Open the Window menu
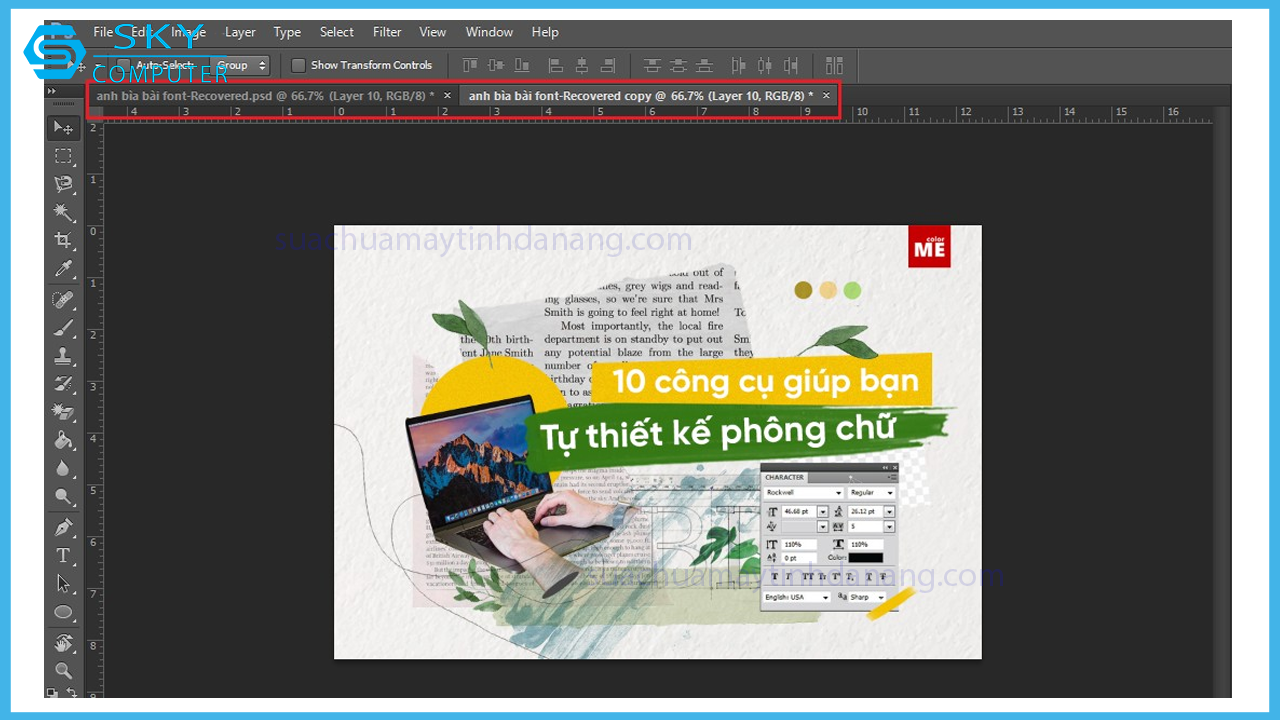Screen dimensions: 1280x720 pyautogui.click(x=489, y=32)
